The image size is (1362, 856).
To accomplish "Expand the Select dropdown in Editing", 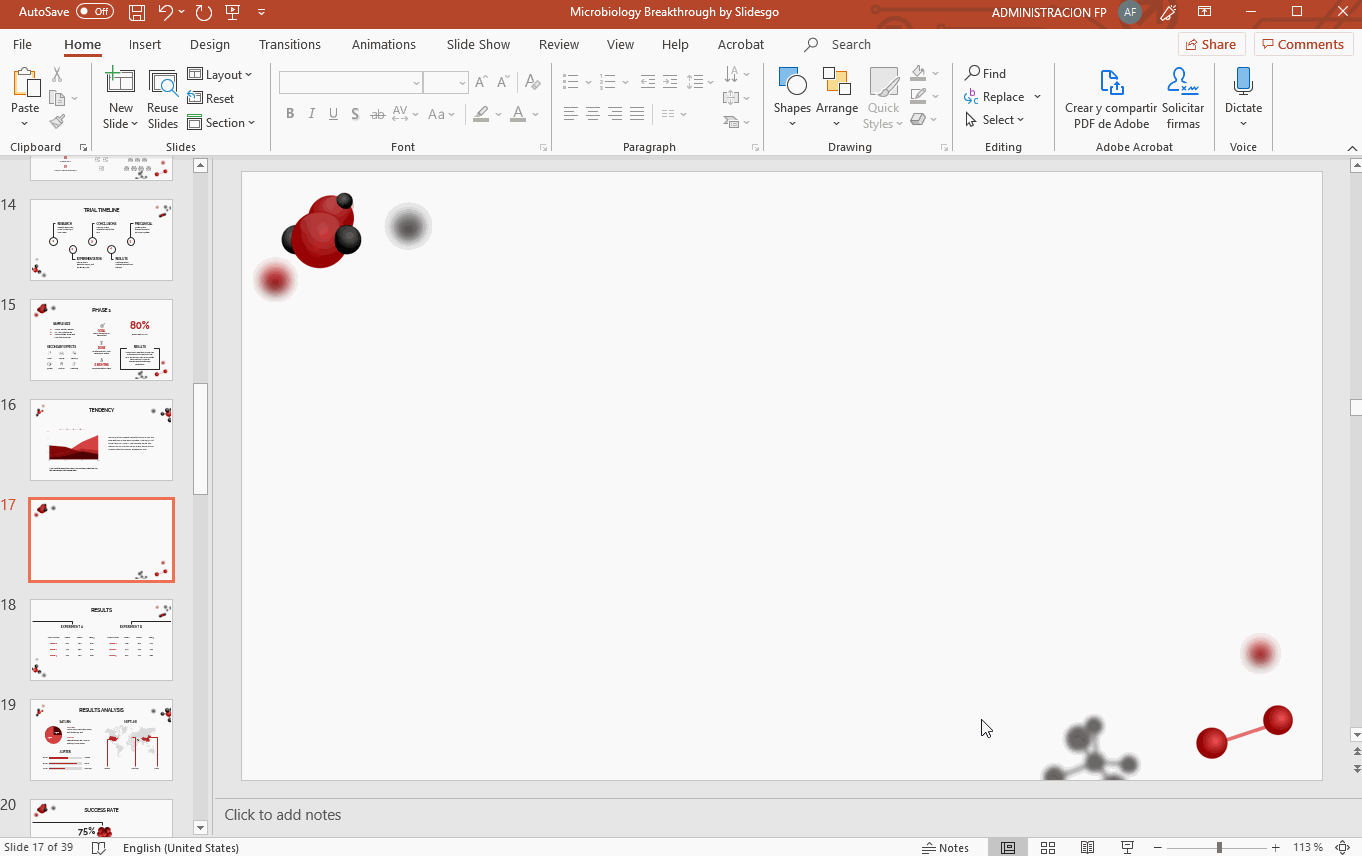I will 996,120.
